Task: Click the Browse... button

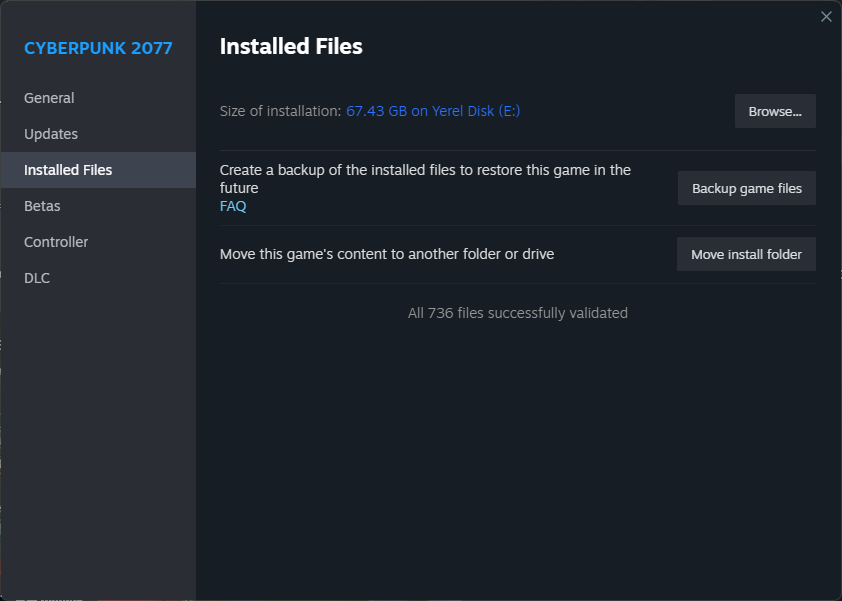Action: 775,111
